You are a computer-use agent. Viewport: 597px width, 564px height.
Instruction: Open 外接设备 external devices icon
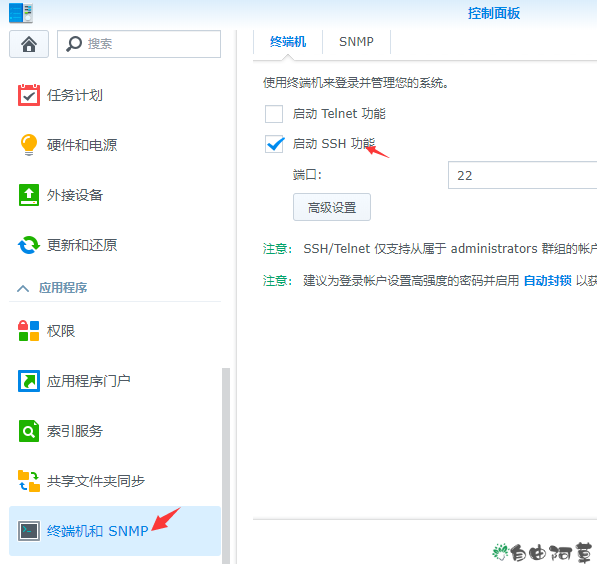[29, 195]
